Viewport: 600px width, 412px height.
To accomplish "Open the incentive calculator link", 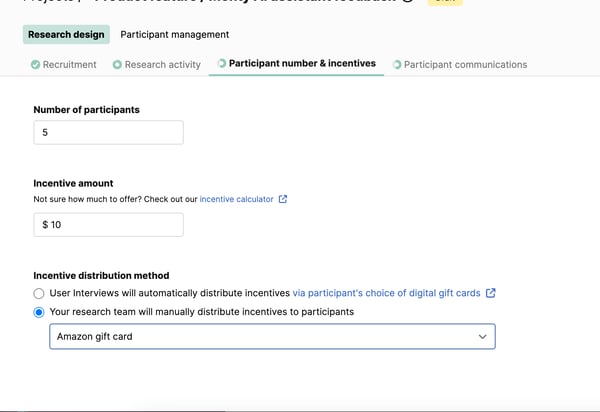I will click(x=236, y=199).
